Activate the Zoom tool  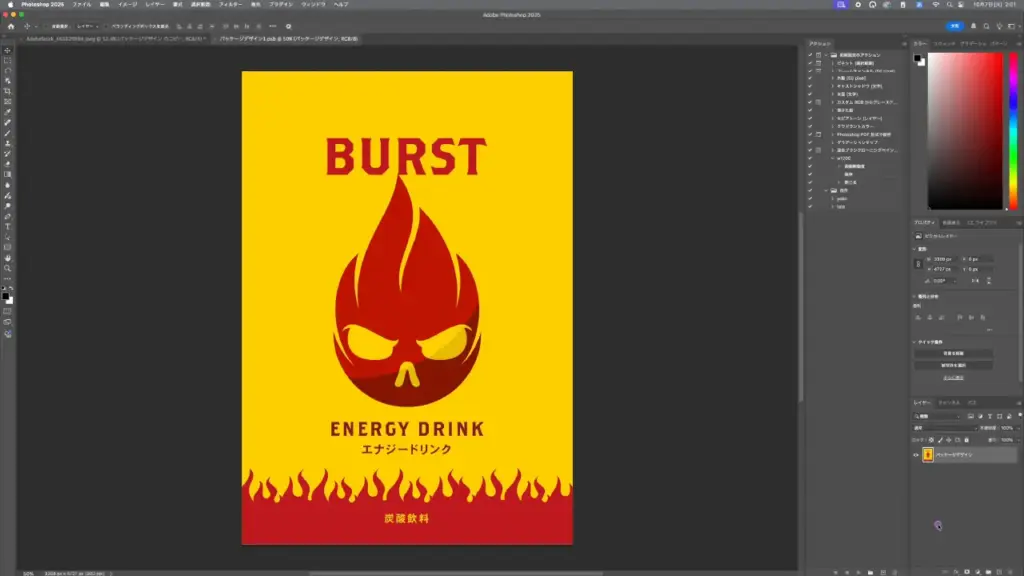pyautogui.click(x=8, y=268)
